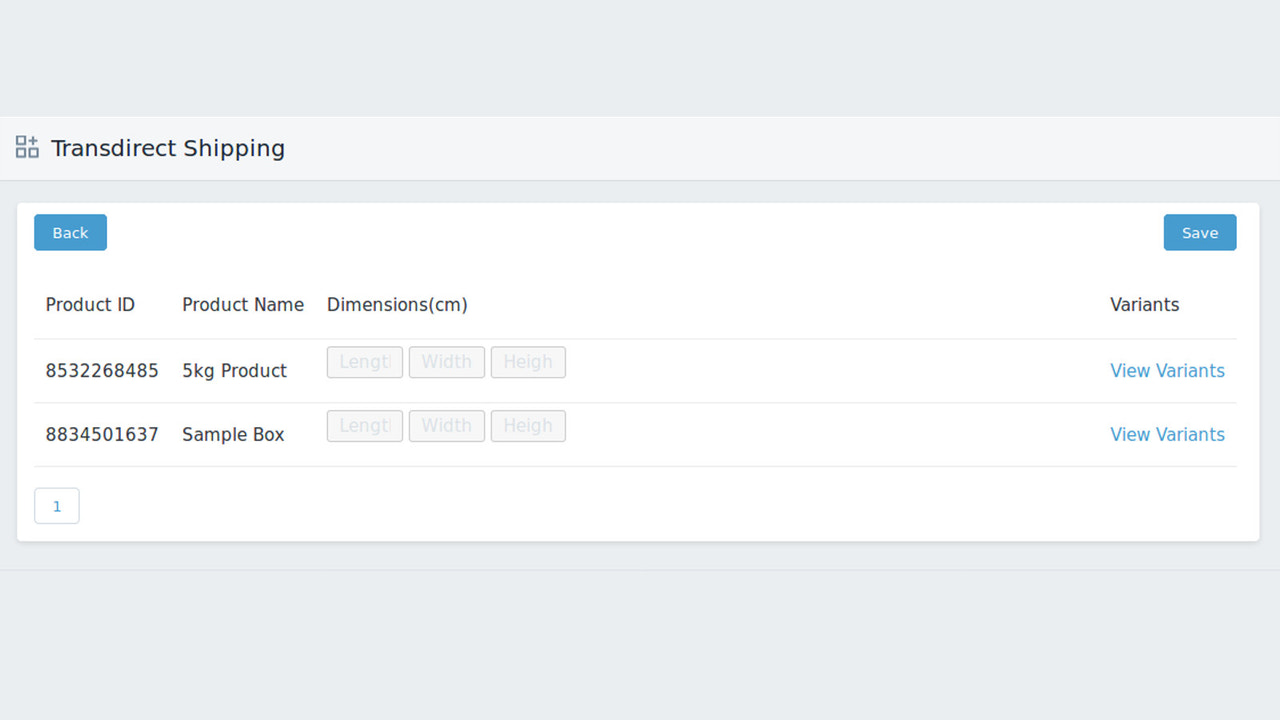1280x720 pixels.
Task: Click the Width field for Sample Box
Action: [x=446, y=425]
